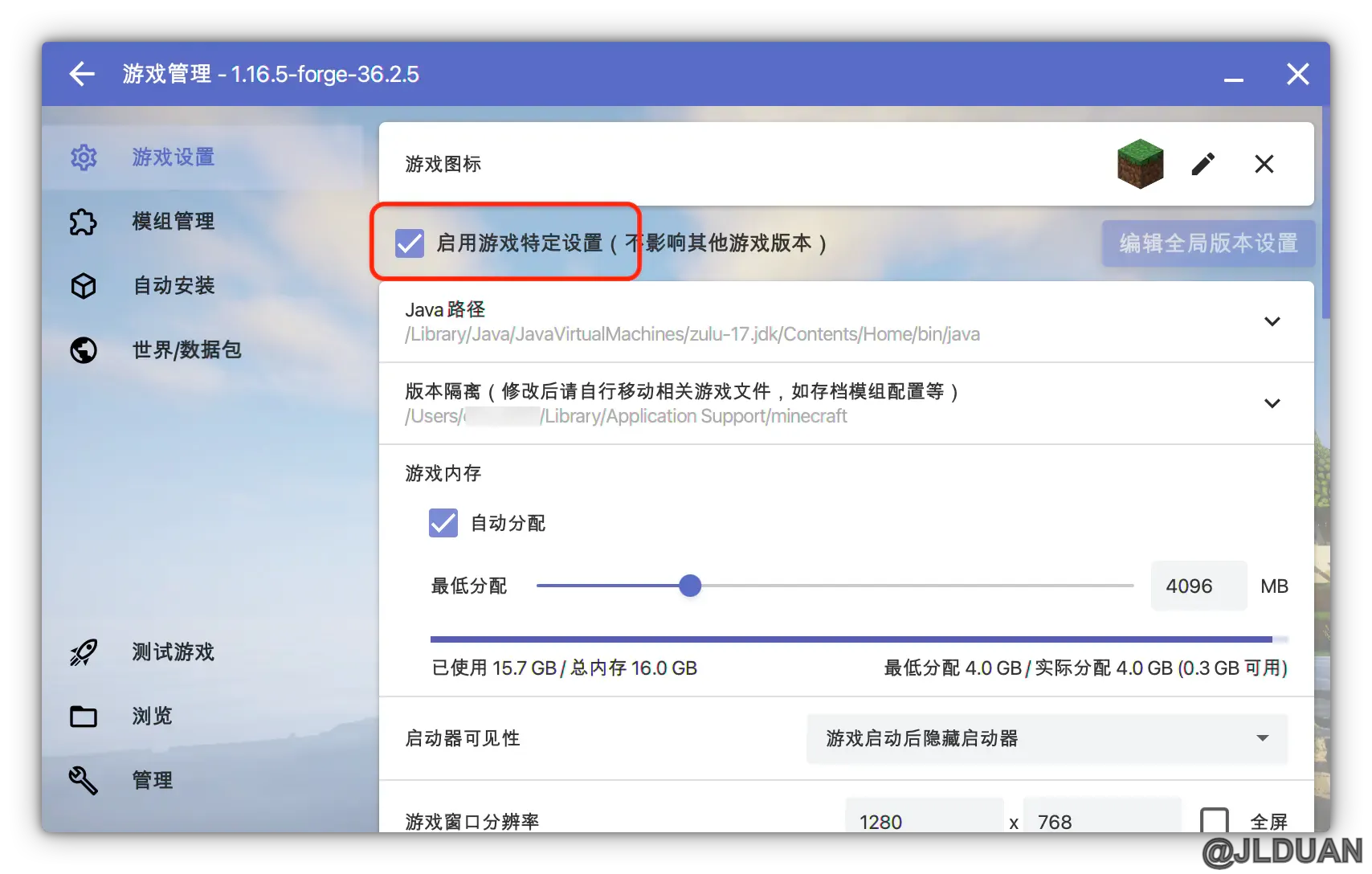
Task: Open 世界/数据包 globe icon
Action: [x=84, y=350]
